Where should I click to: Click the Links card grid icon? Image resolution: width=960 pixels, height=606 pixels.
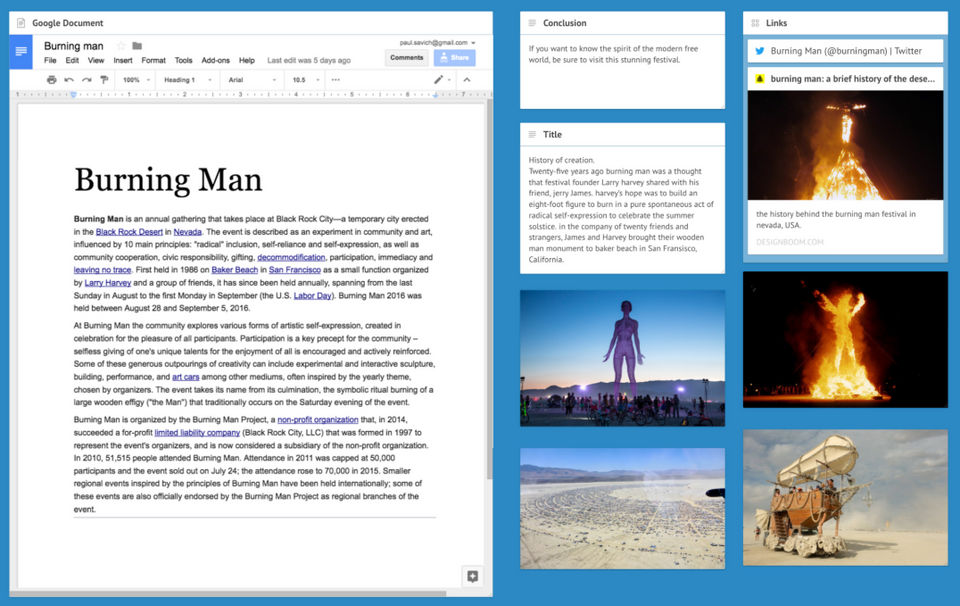tap(755, 23)
